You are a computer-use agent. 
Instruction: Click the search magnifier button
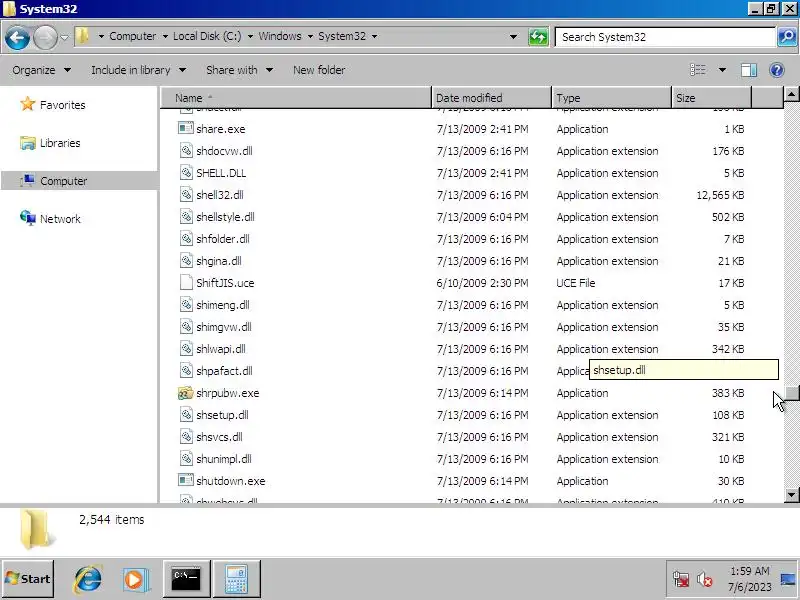pos(787,37)
